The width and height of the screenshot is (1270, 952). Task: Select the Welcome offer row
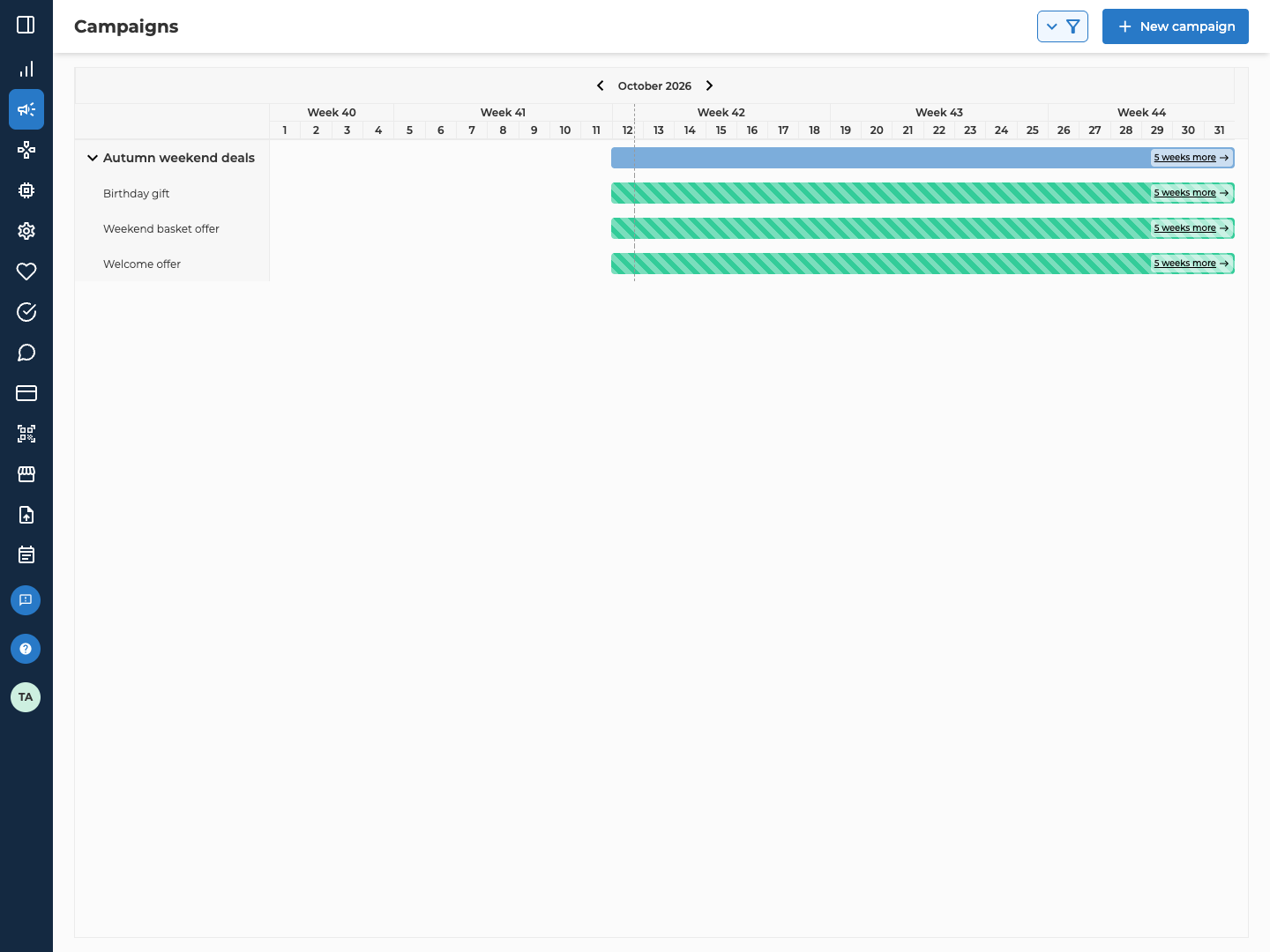pos(172,264)
